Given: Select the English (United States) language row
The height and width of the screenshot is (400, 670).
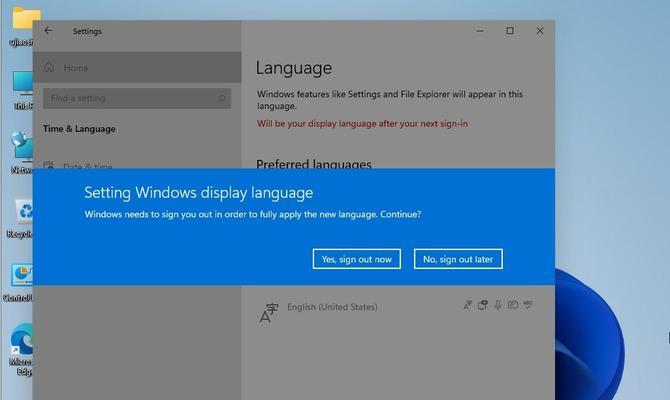Looking at the screenshot, I should point(397,312).
